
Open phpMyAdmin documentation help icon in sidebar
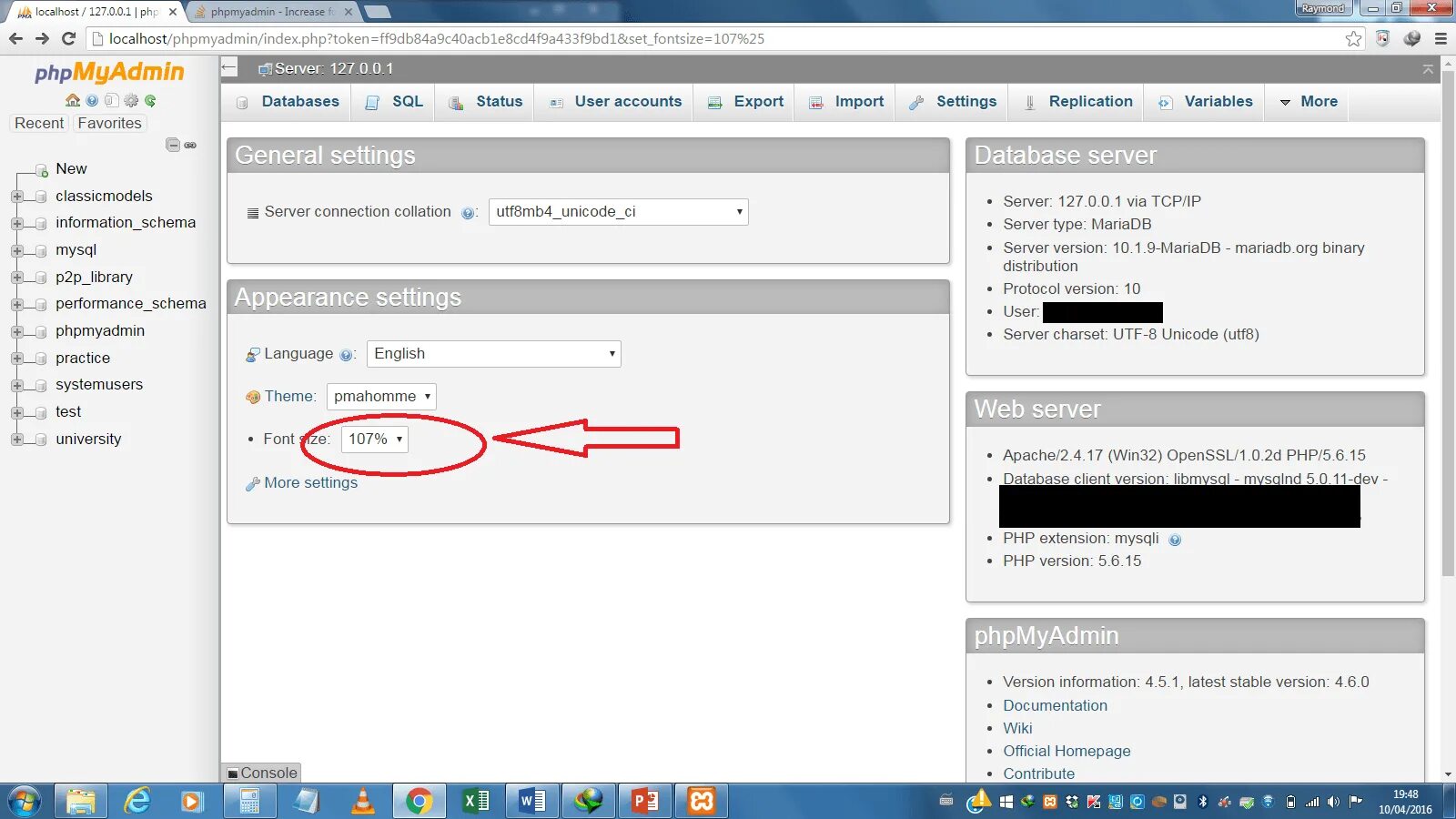point(92,100)
